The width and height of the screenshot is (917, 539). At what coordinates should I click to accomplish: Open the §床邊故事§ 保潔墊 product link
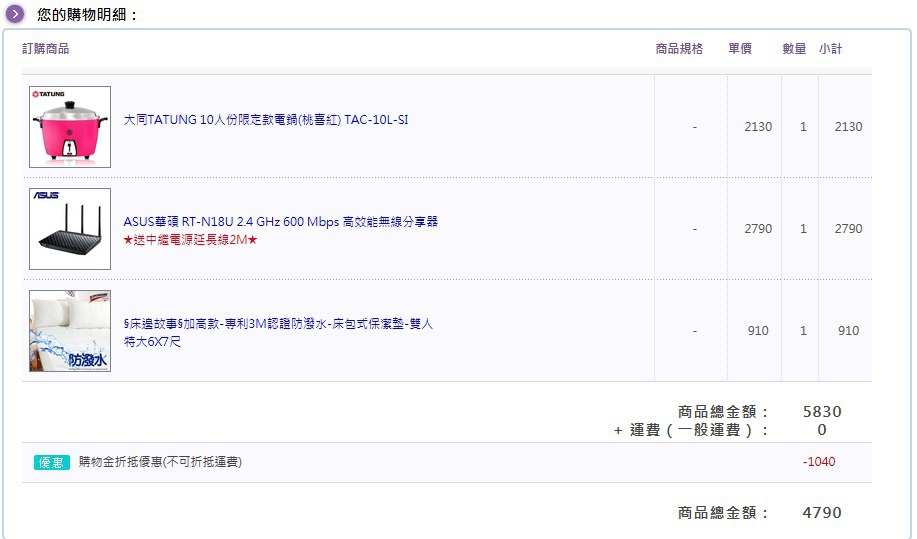pyautogui.click(x=278, y=332)
